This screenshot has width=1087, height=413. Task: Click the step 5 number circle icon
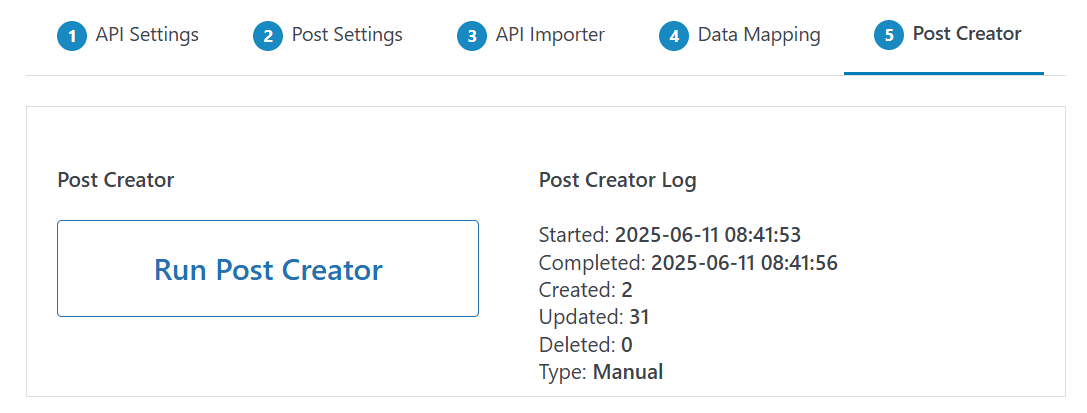tap(889, 36)
